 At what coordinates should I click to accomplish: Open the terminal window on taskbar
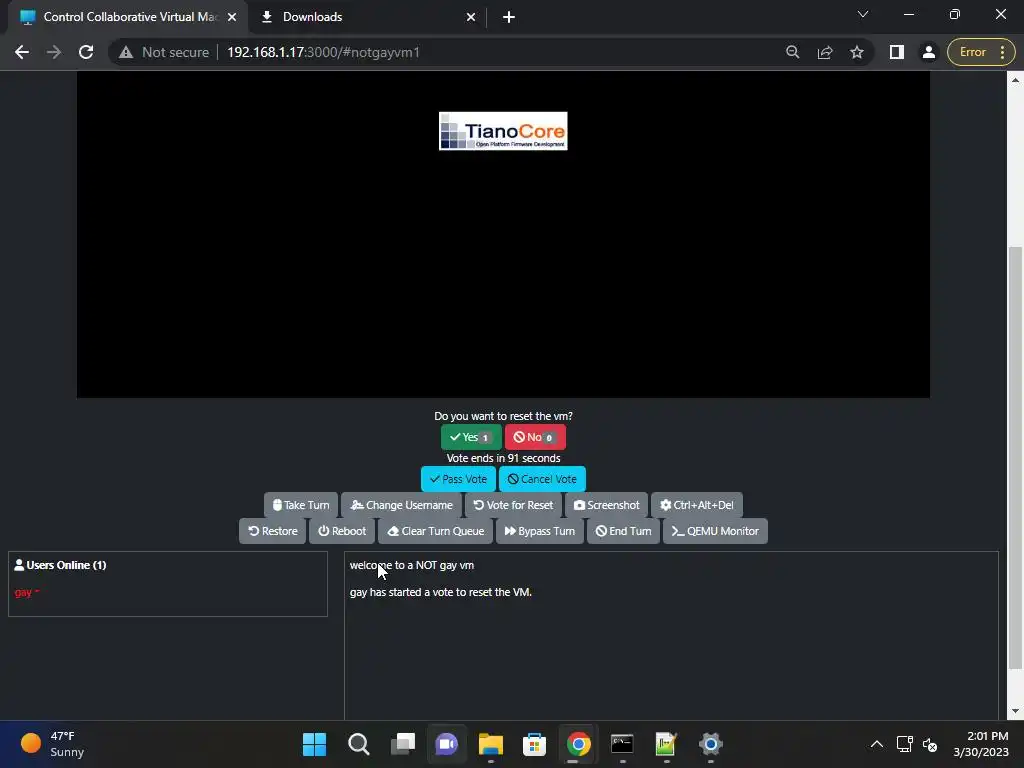[622, 744]
